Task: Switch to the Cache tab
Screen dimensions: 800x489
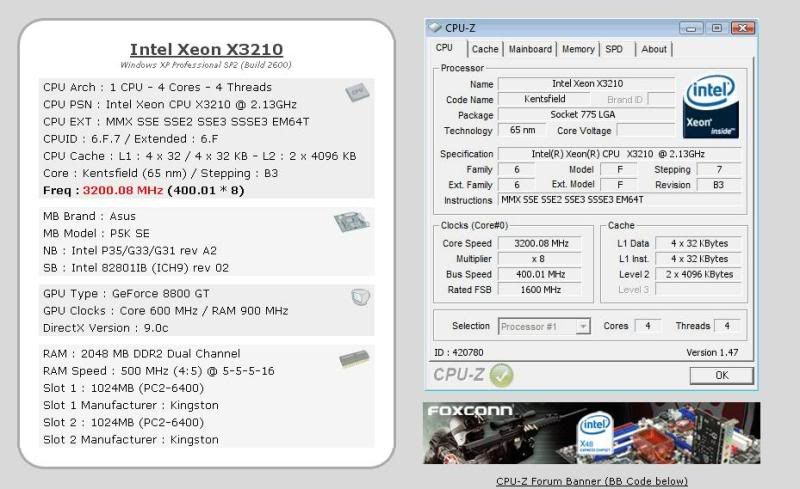Action: coord(485,49)
